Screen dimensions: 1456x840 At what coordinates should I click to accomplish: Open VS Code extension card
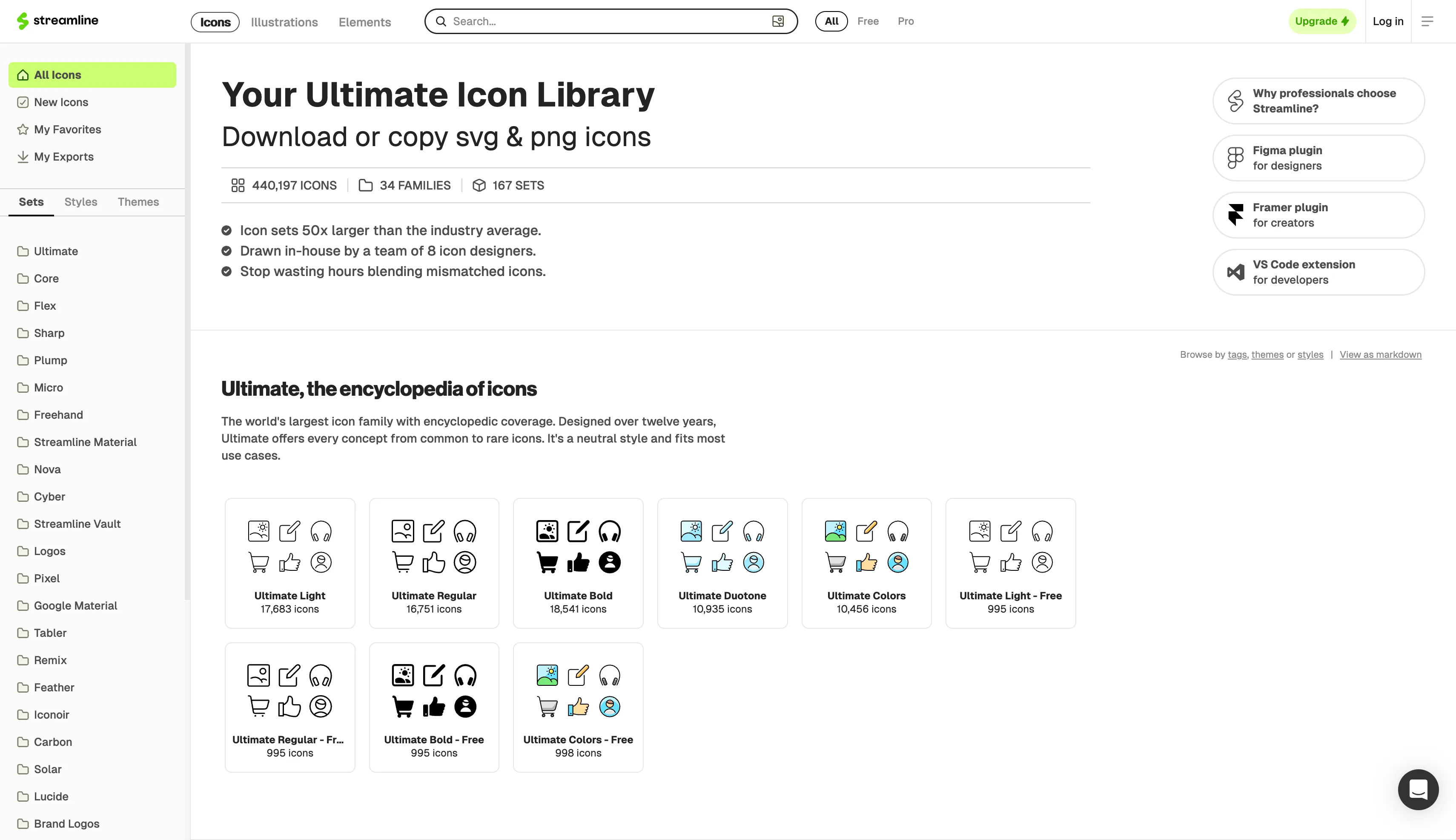pos(1318,272)
